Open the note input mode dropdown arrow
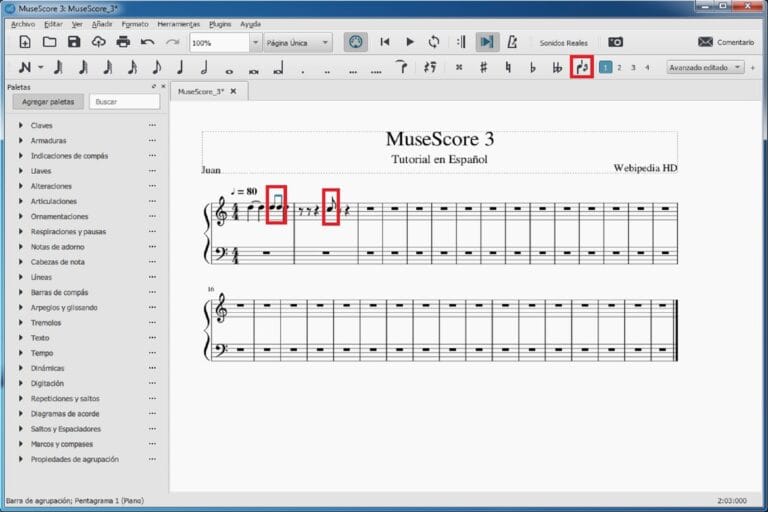 41,68
